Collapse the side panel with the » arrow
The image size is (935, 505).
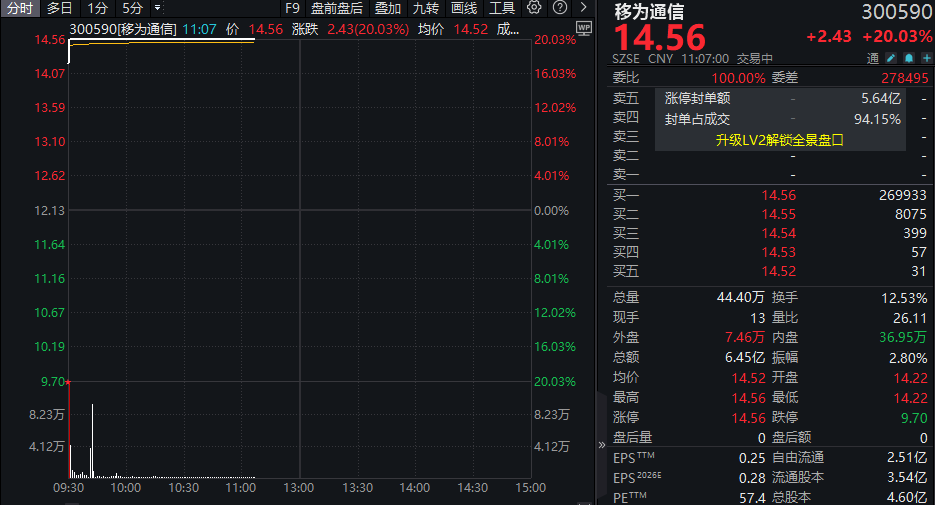(601, 445)
